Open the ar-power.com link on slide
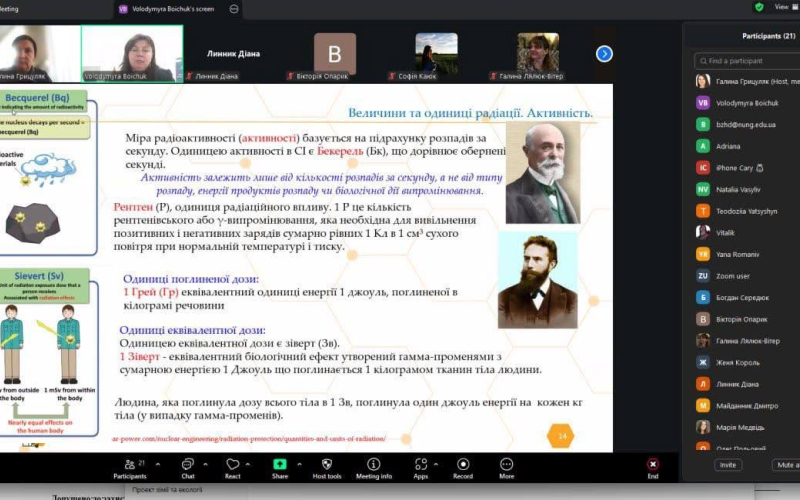This screenshot has height=500, width=800. tap(248, 438)
